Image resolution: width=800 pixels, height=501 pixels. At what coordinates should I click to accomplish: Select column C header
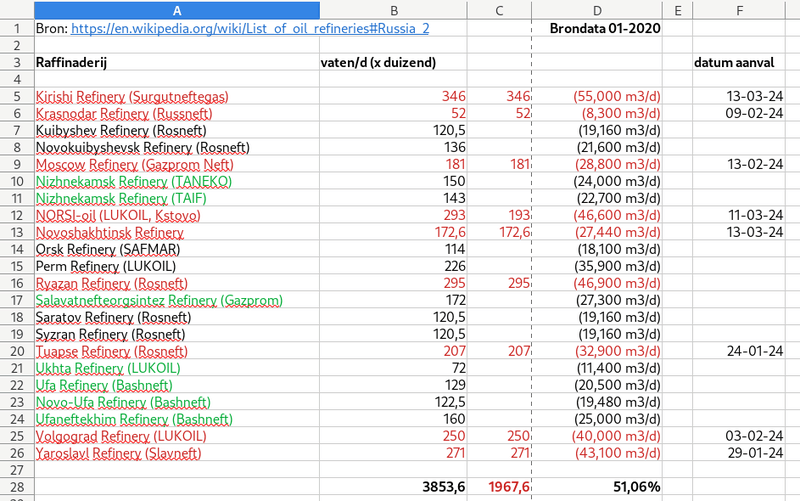click(x=499, y=11)
